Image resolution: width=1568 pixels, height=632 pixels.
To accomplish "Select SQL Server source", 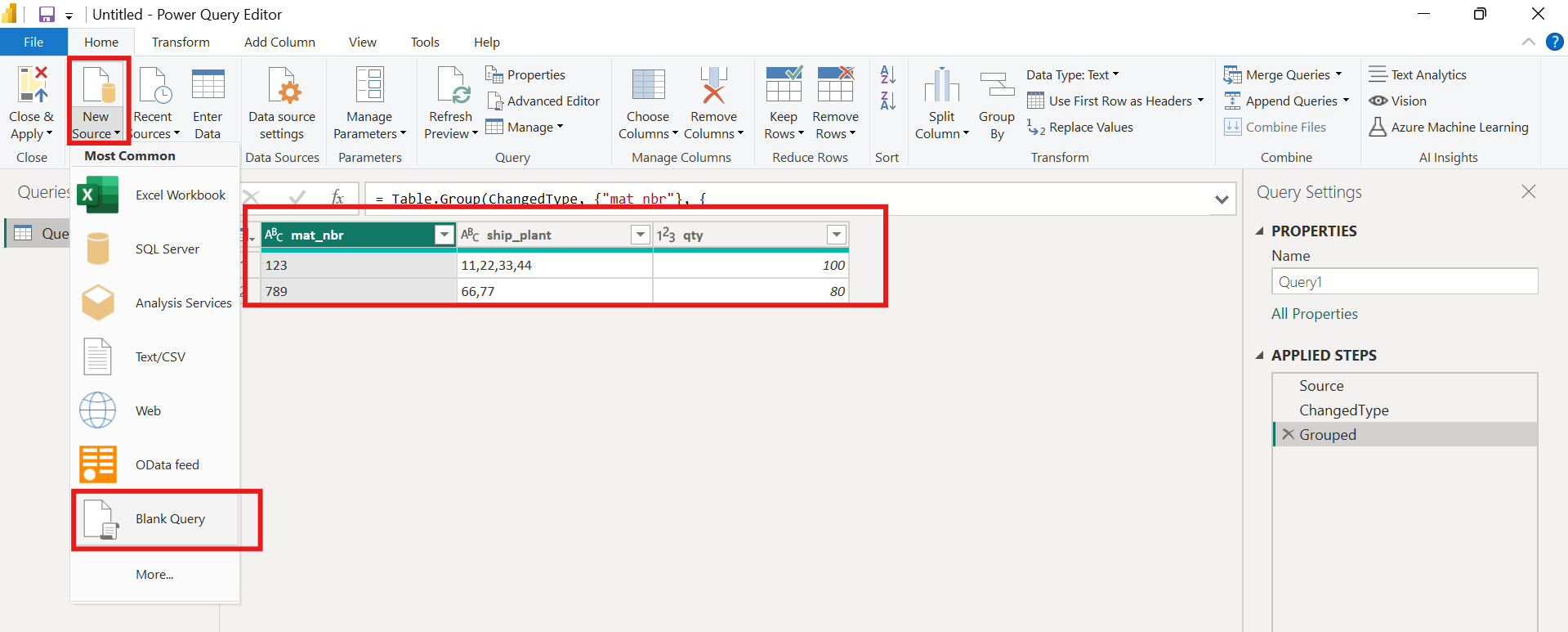I will point(155,249).
